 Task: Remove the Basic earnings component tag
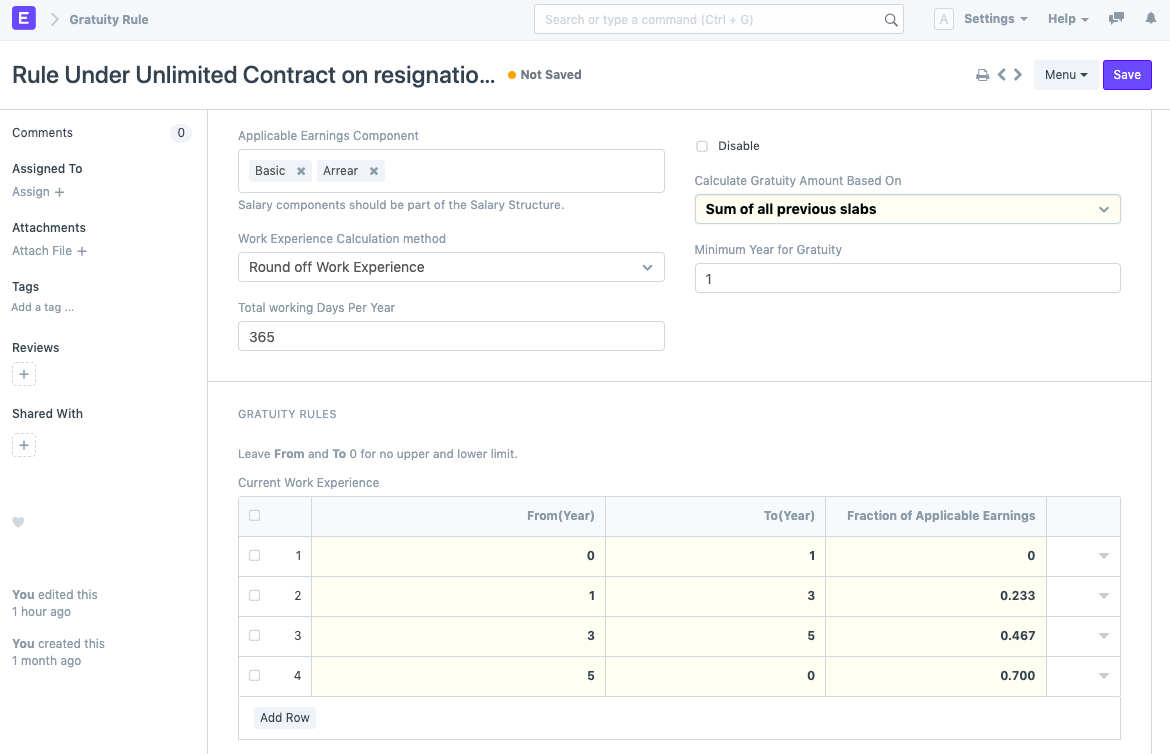tap(301, 171)
